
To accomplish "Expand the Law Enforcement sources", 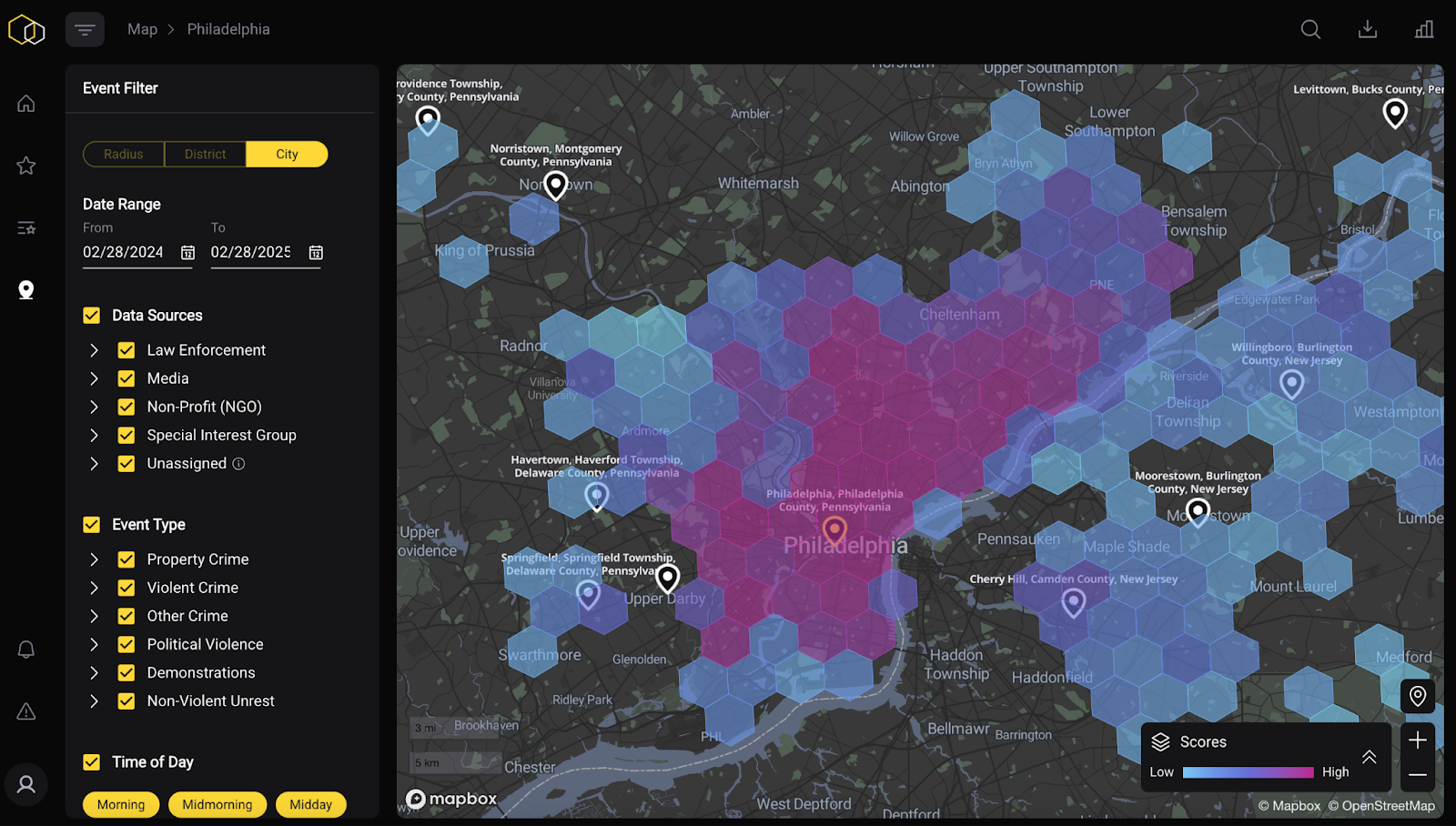I will coord(94,350).
